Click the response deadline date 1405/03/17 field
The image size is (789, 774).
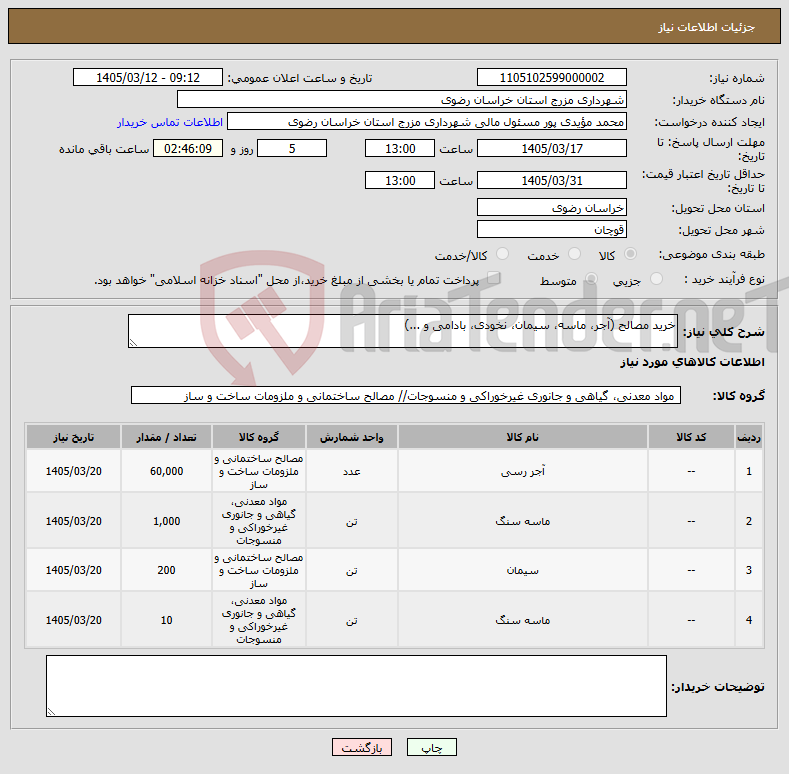[551, 148]
